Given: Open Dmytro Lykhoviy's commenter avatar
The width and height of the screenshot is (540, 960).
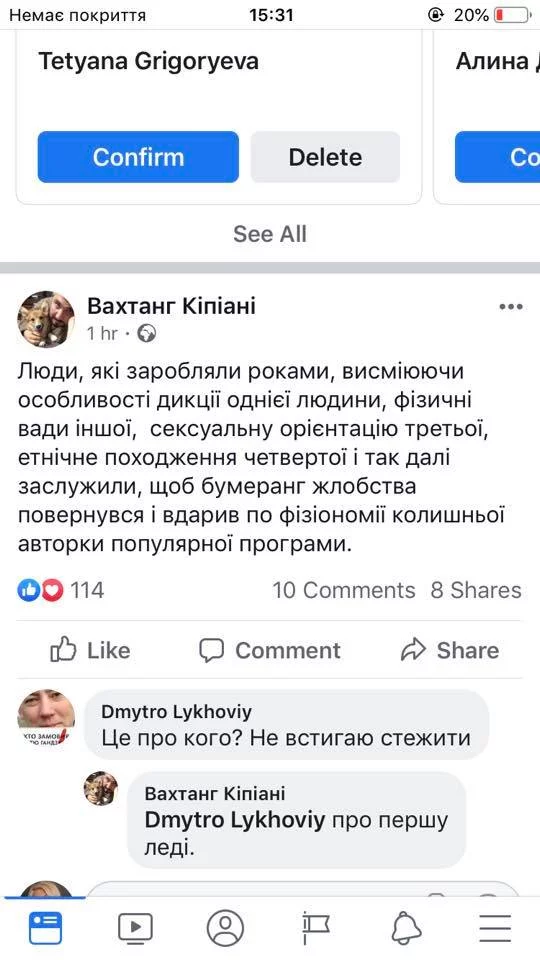Looking at the screenshot, I should coord(46,719).
